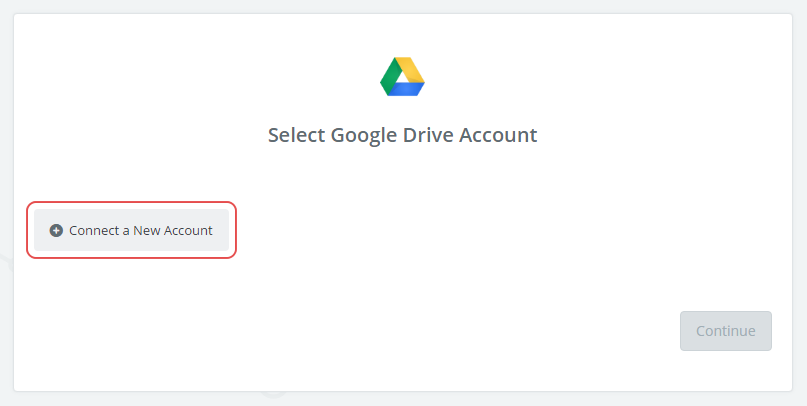
Task: Click the red-outlined Connect account button
Action: coord(131,230)
